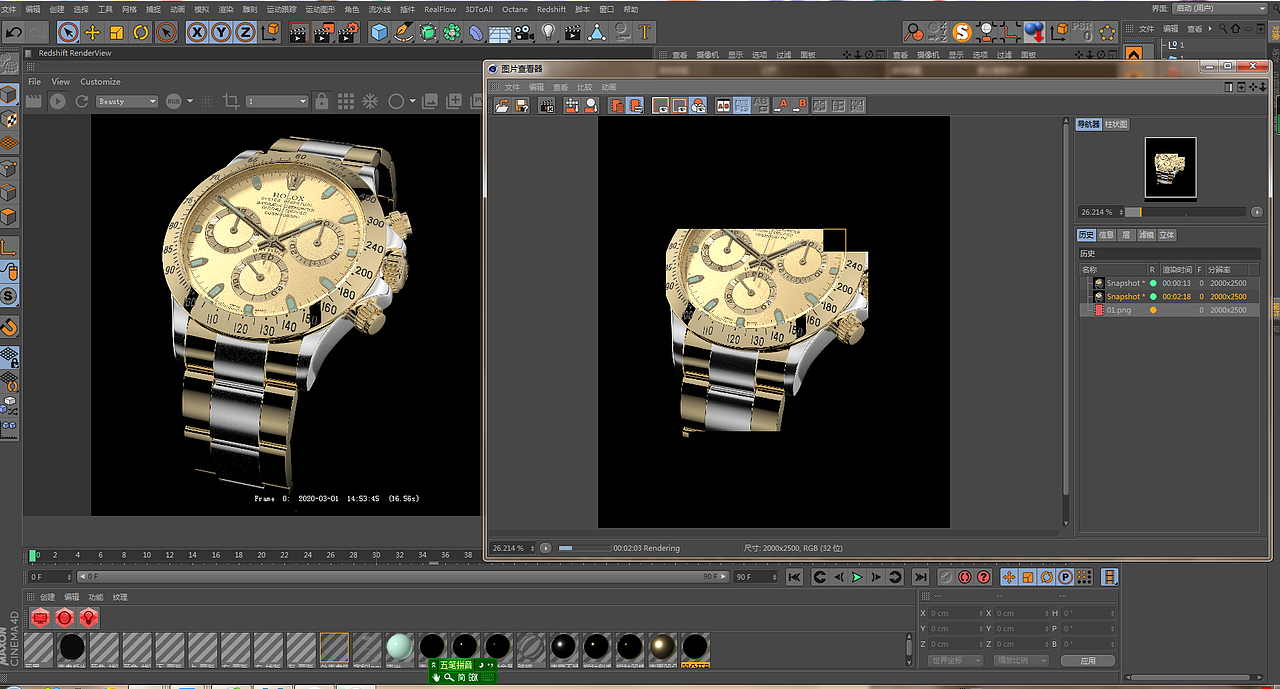Select the 01.png history entry
1280x689 pixels.
click(x=1170, y=310)
